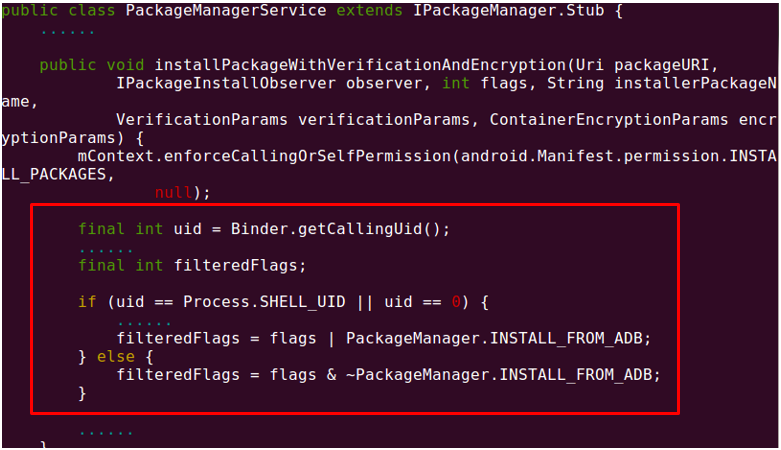Click the yellow if keyword
Viewport: 781px width, 450px height.
[87, 302]
